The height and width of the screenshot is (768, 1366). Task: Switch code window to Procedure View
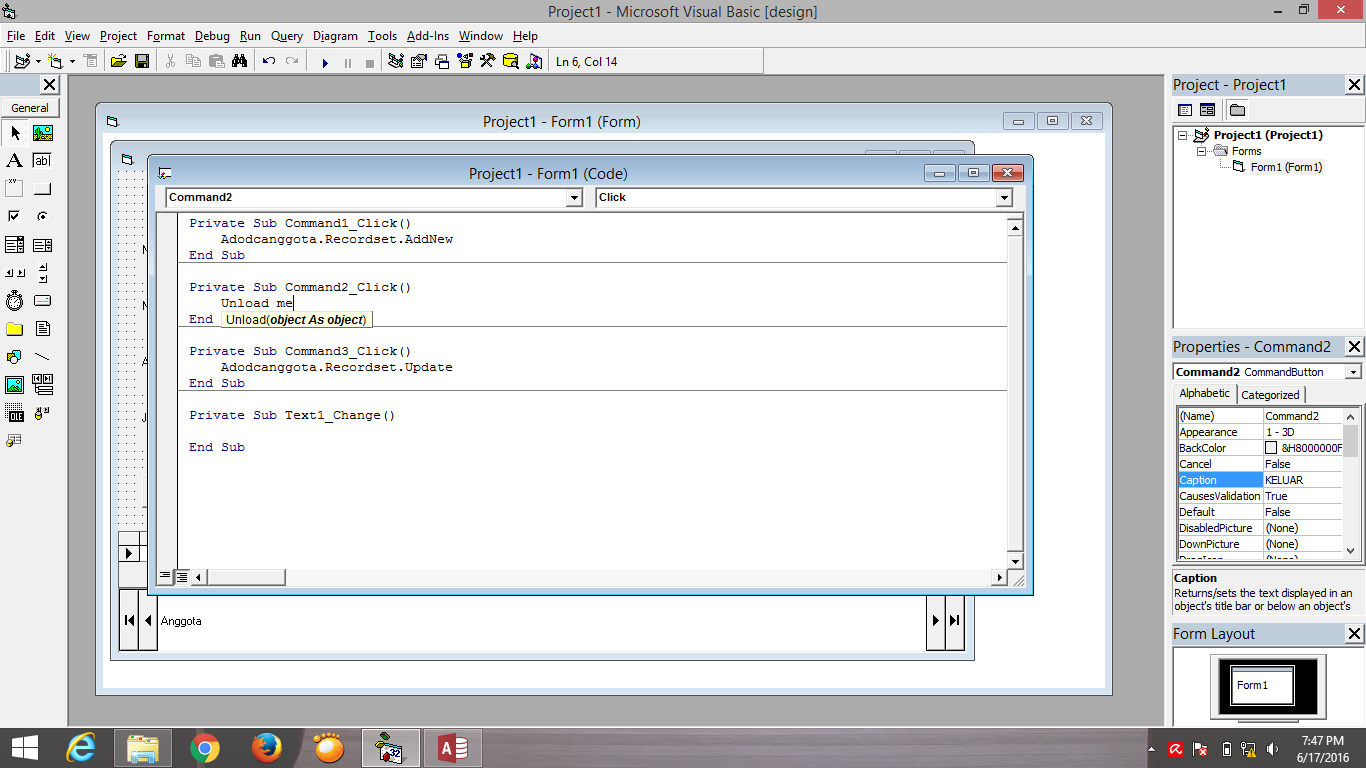click(165, 576)
